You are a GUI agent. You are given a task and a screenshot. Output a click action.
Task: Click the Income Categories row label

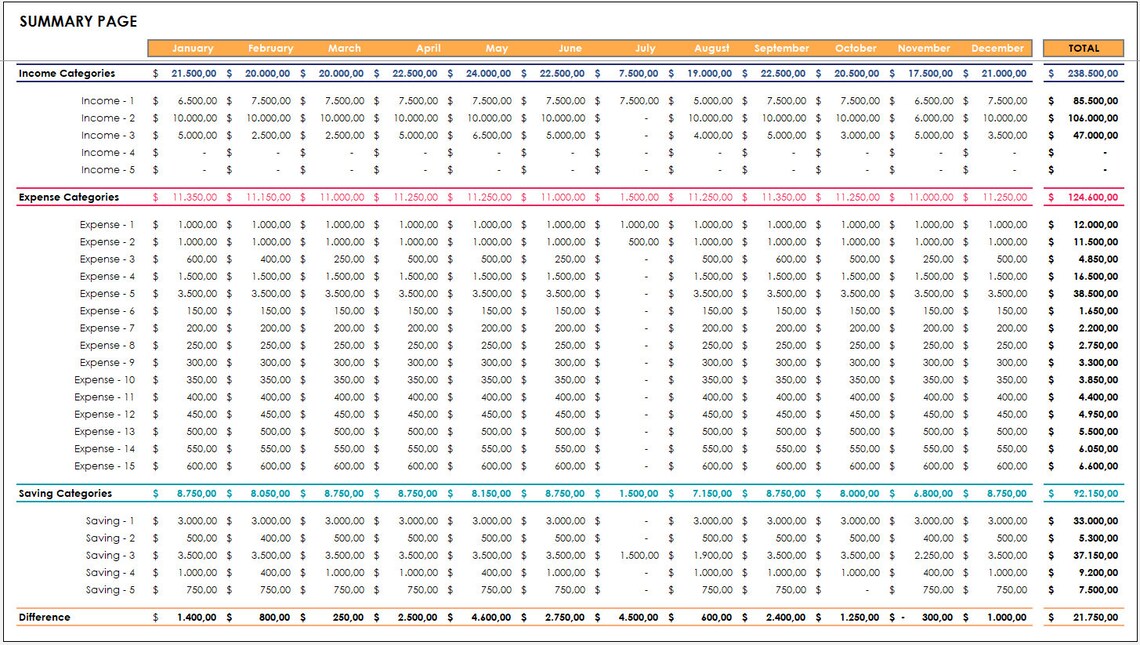coord(68,73)
